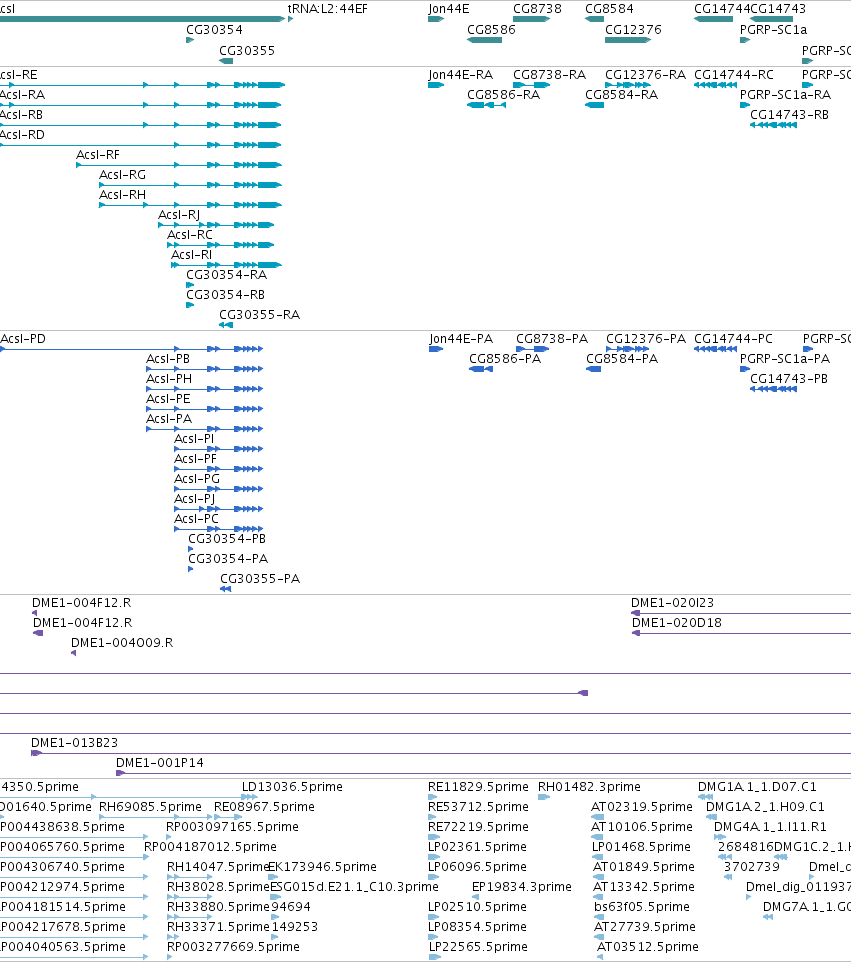Select the Acsl-PE protein label
Viewport: 851px width, 962px height.
[x=168, y=399]
